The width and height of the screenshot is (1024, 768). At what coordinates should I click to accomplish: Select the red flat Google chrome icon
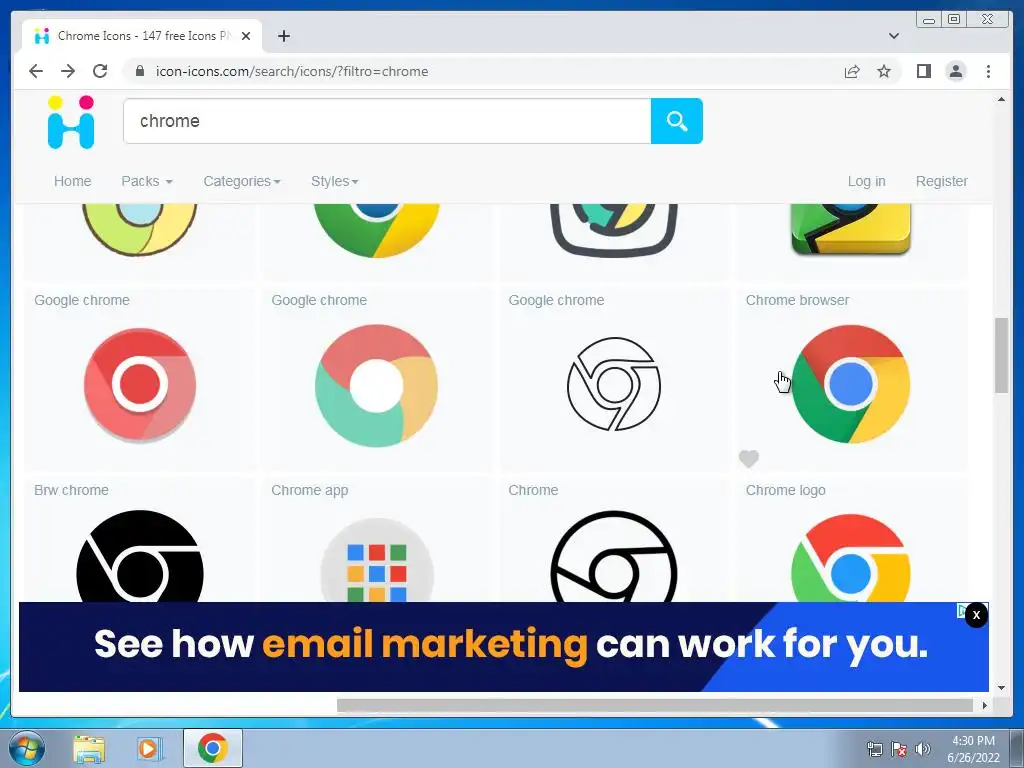click(x=140, y=385)
